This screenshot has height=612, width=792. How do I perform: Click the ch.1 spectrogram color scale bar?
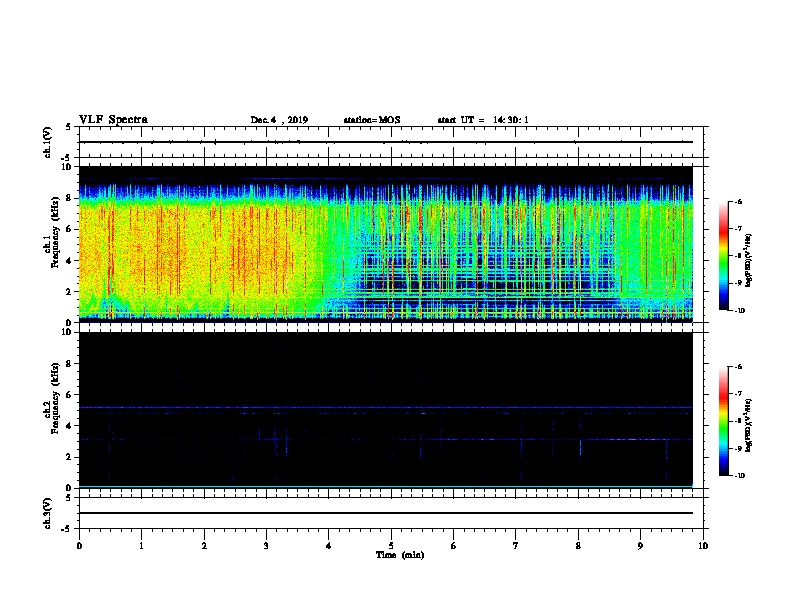click(x=723, y=256)
